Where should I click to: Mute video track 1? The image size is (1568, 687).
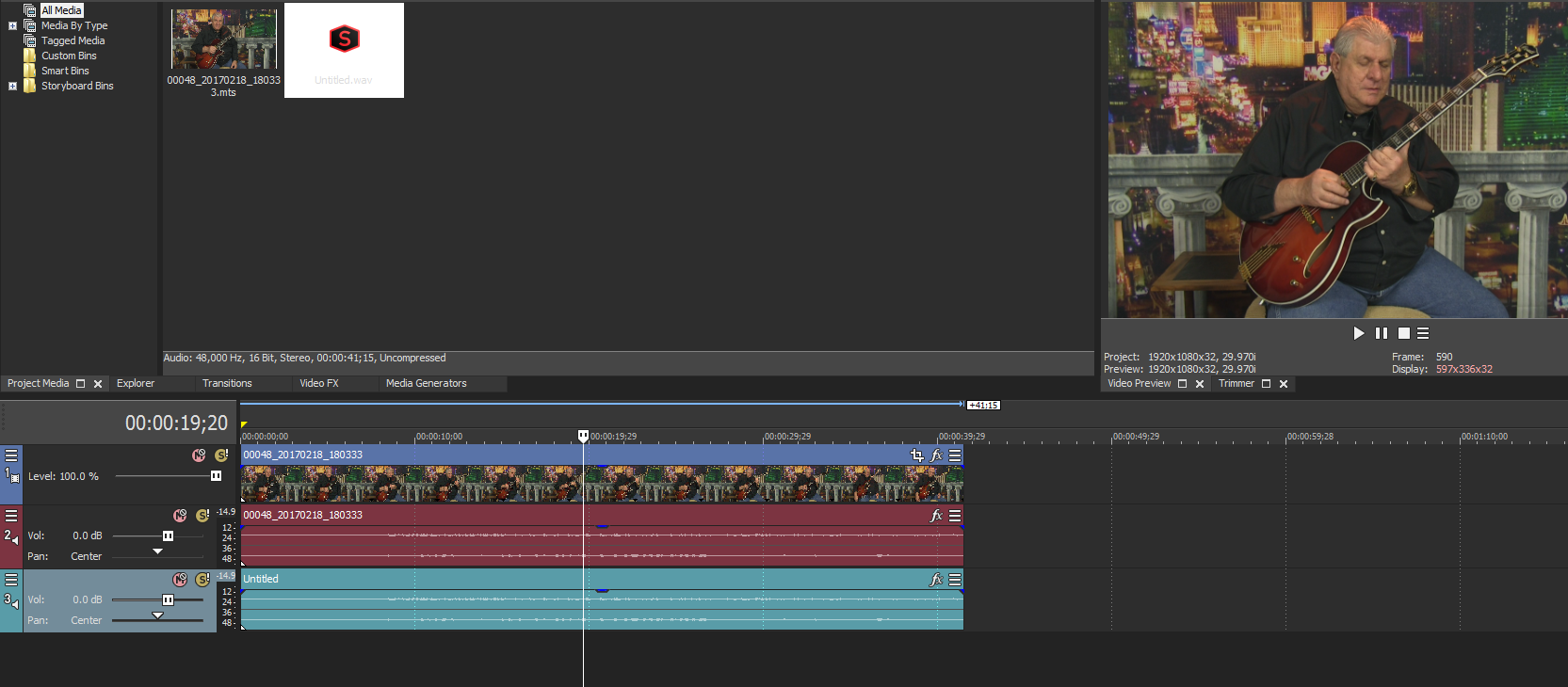click(x=199, y=455)
